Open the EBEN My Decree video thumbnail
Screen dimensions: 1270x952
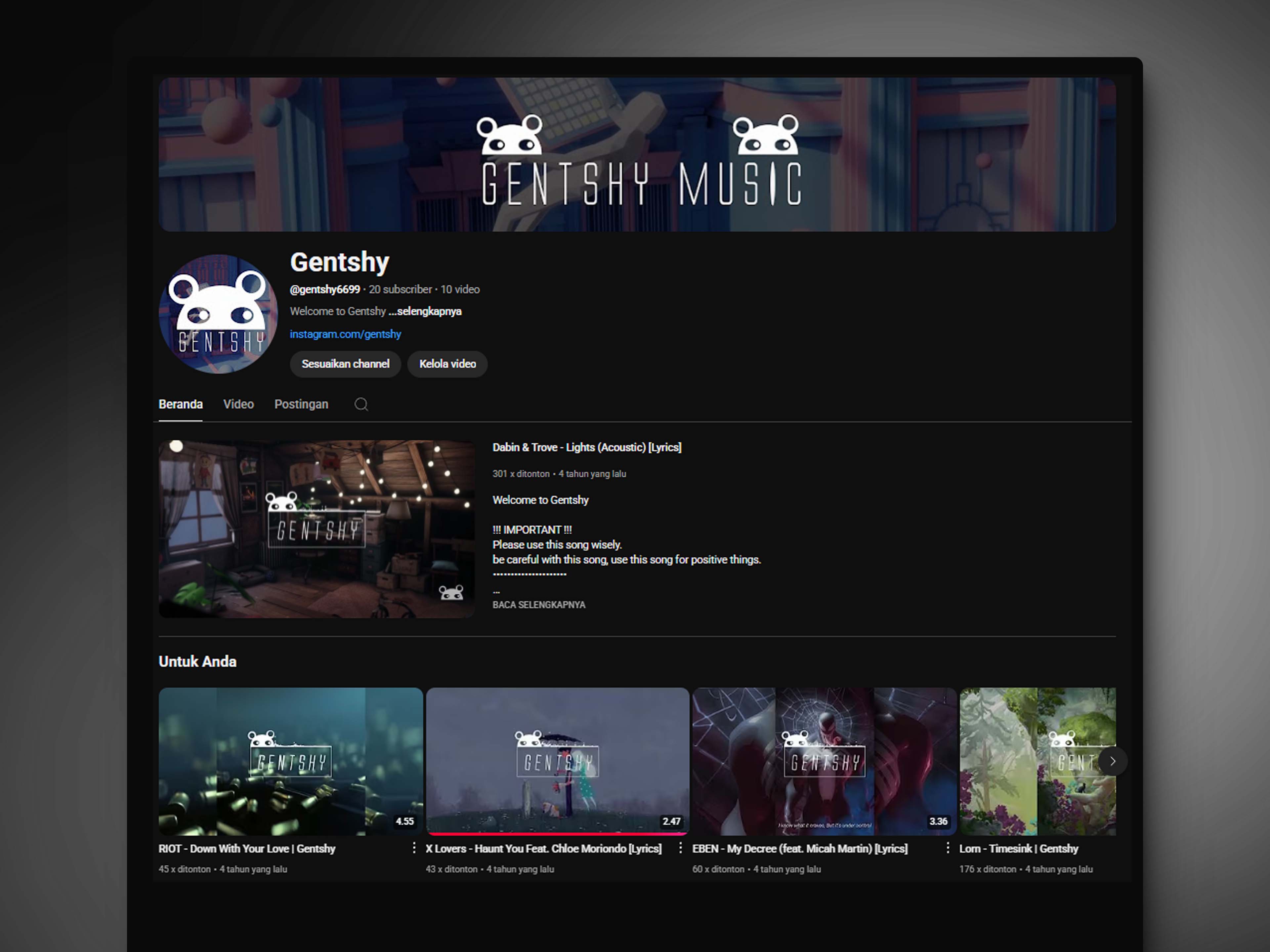tap(825, 762)
